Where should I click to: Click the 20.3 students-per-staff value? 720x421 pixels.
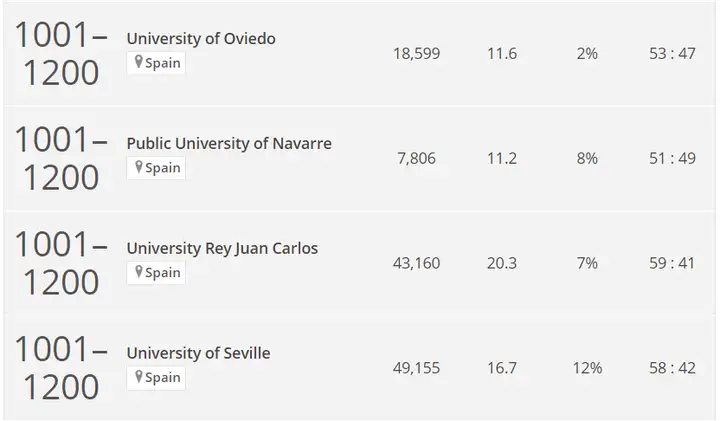(x=502, y=263)
